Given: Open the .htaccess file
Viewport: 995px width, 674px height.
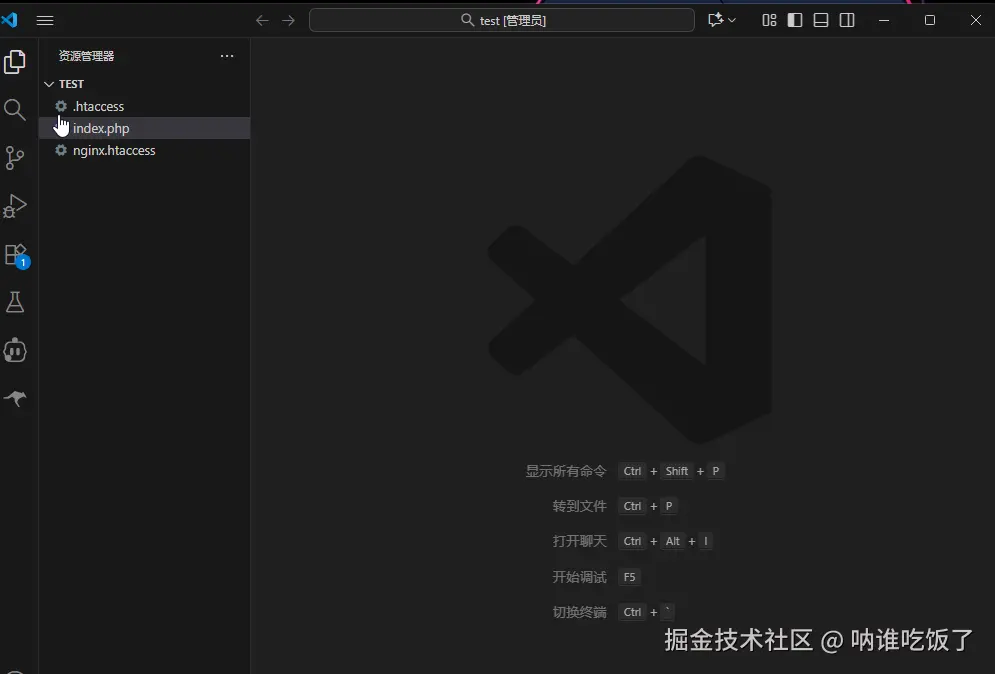Looking at the screenshot, I should coord(145,106).
